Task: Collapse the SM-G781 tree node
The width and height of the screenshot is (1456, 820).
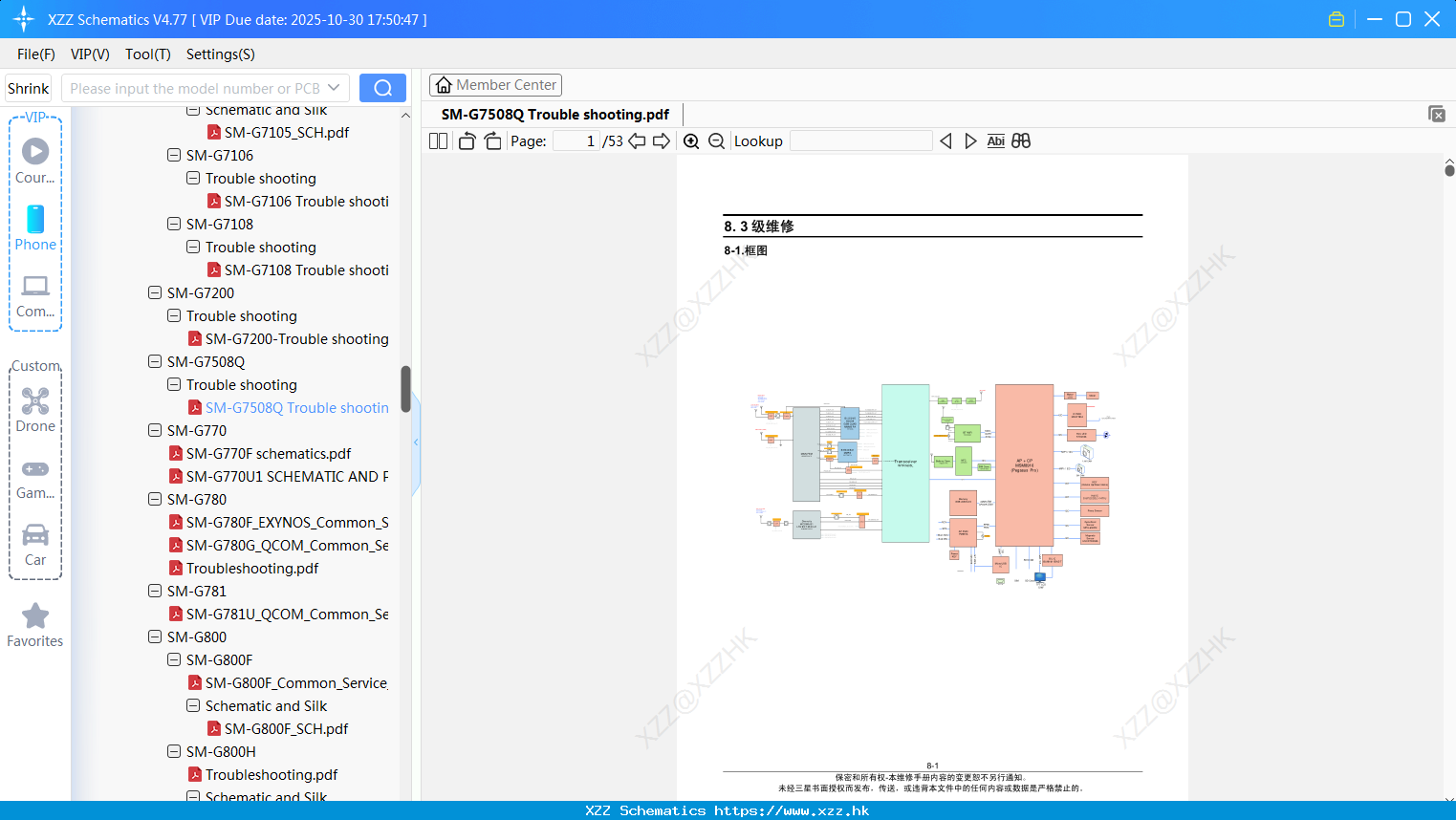Action: tap(155, 591)
